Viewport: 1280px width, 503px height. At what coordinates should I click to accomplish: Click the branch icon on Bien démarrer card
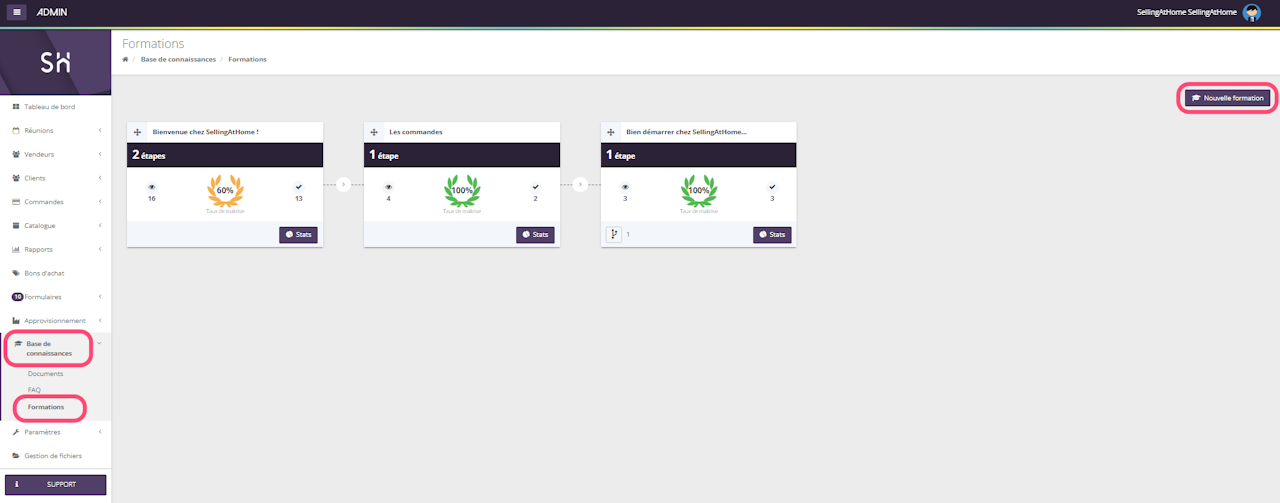pos(614,234)
